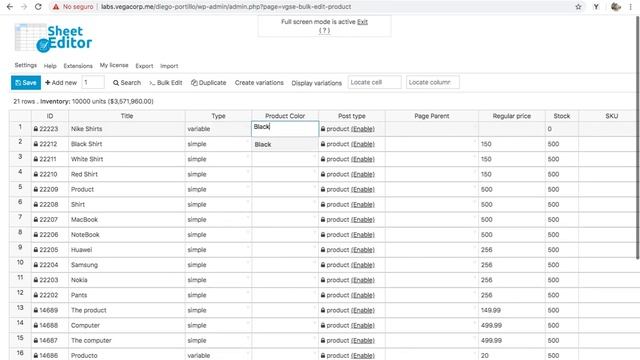Select row number 5 header

(20, 188)
